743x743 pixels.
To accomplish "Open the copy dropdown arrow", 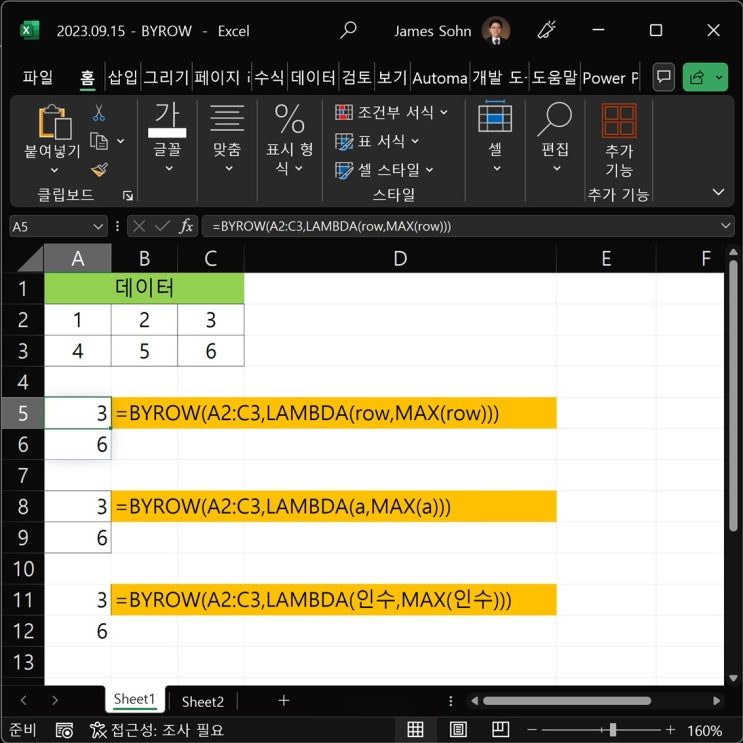I will pos(121,141).
